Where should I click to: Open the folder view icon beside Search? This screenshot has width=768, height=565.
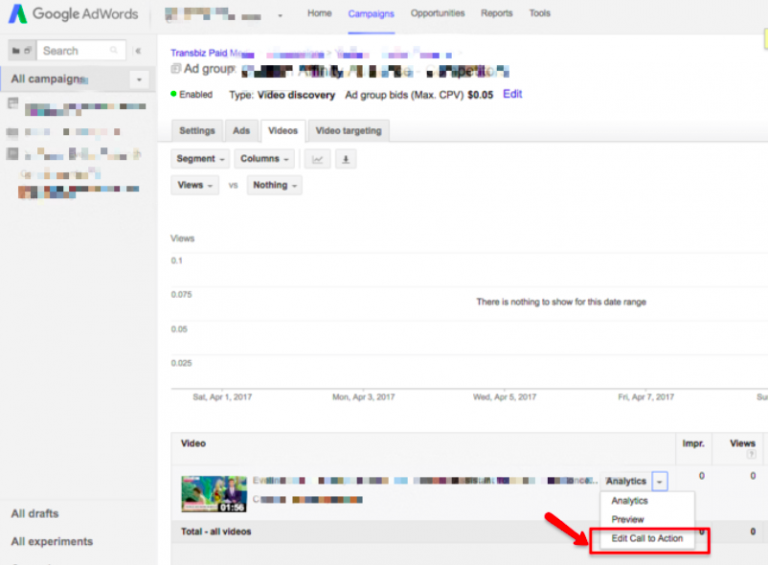pyautogui.click(x=22, y=50)
